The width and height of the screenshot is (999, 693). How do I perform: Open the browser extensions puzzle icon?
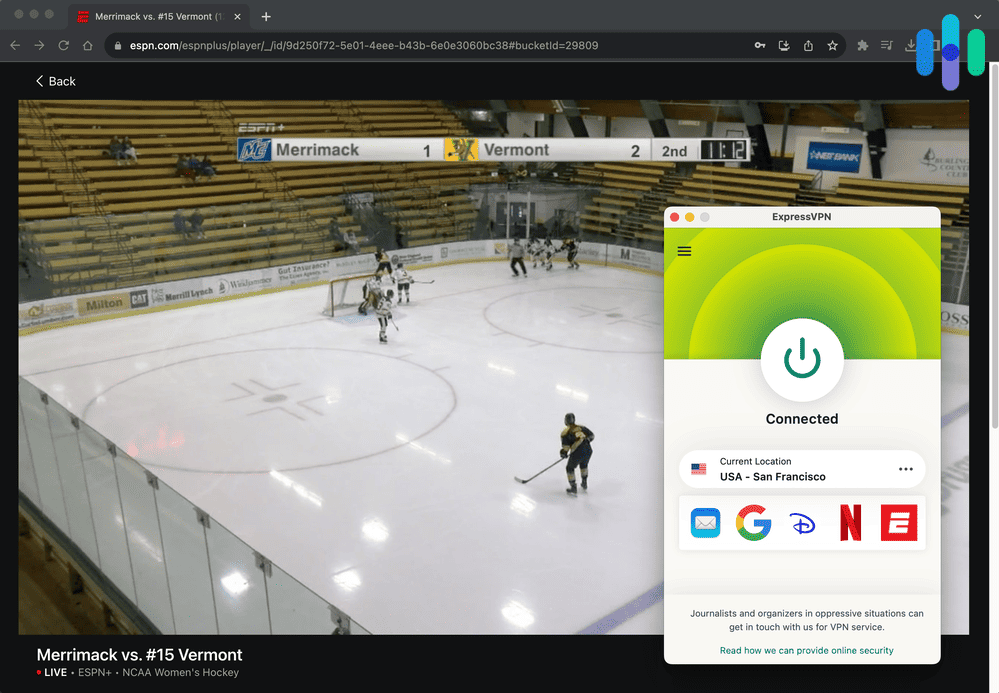[864, 45]
